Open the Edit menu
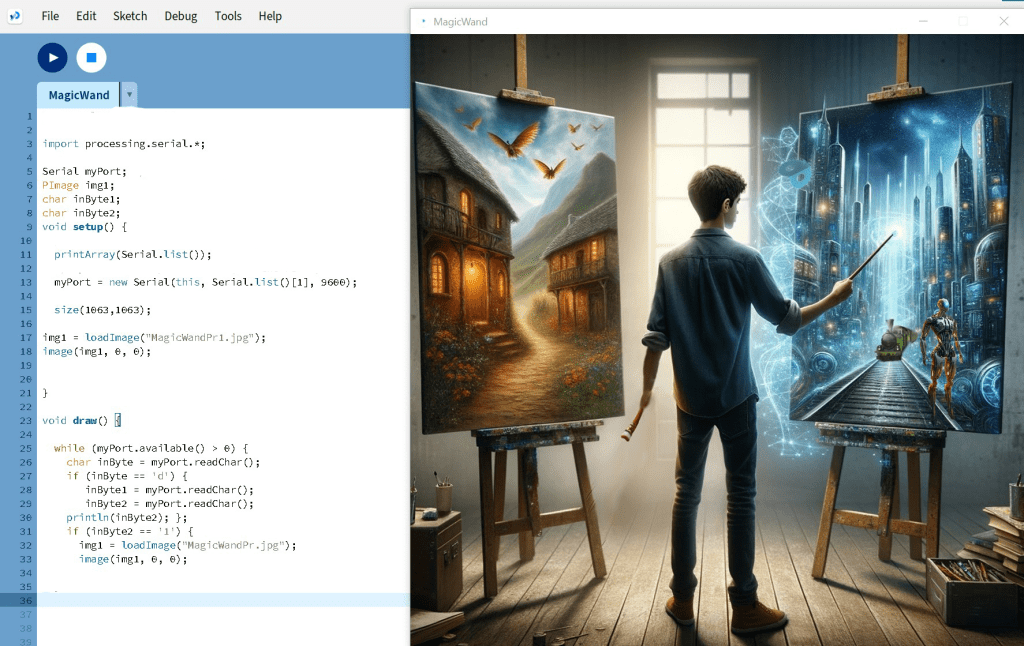Viewport: 1024px width, 646px height. click(86, 16)
